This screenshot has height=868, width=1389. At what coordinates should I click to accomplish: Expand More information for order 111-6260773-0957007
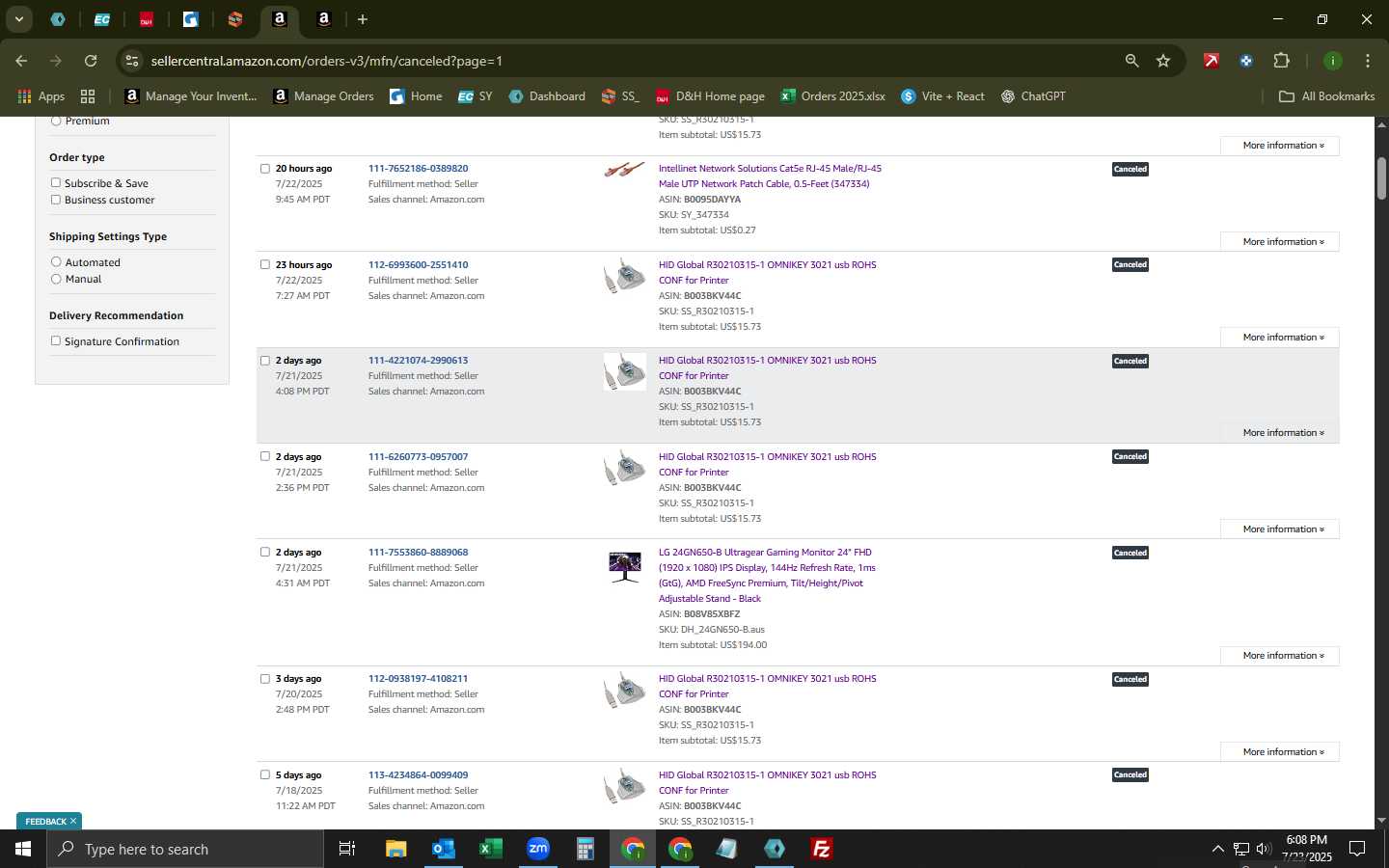1280,529
